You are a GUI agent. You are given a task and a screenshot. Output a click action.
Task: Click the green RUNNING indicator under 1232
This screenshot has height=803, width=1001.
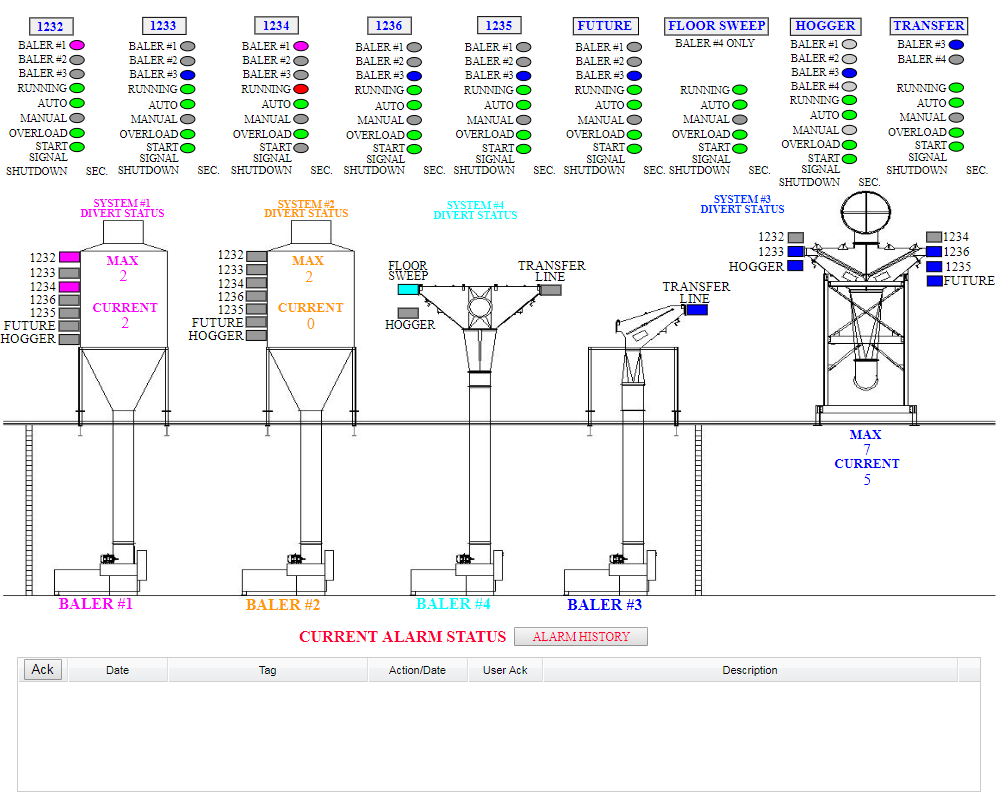click(77, 88)
